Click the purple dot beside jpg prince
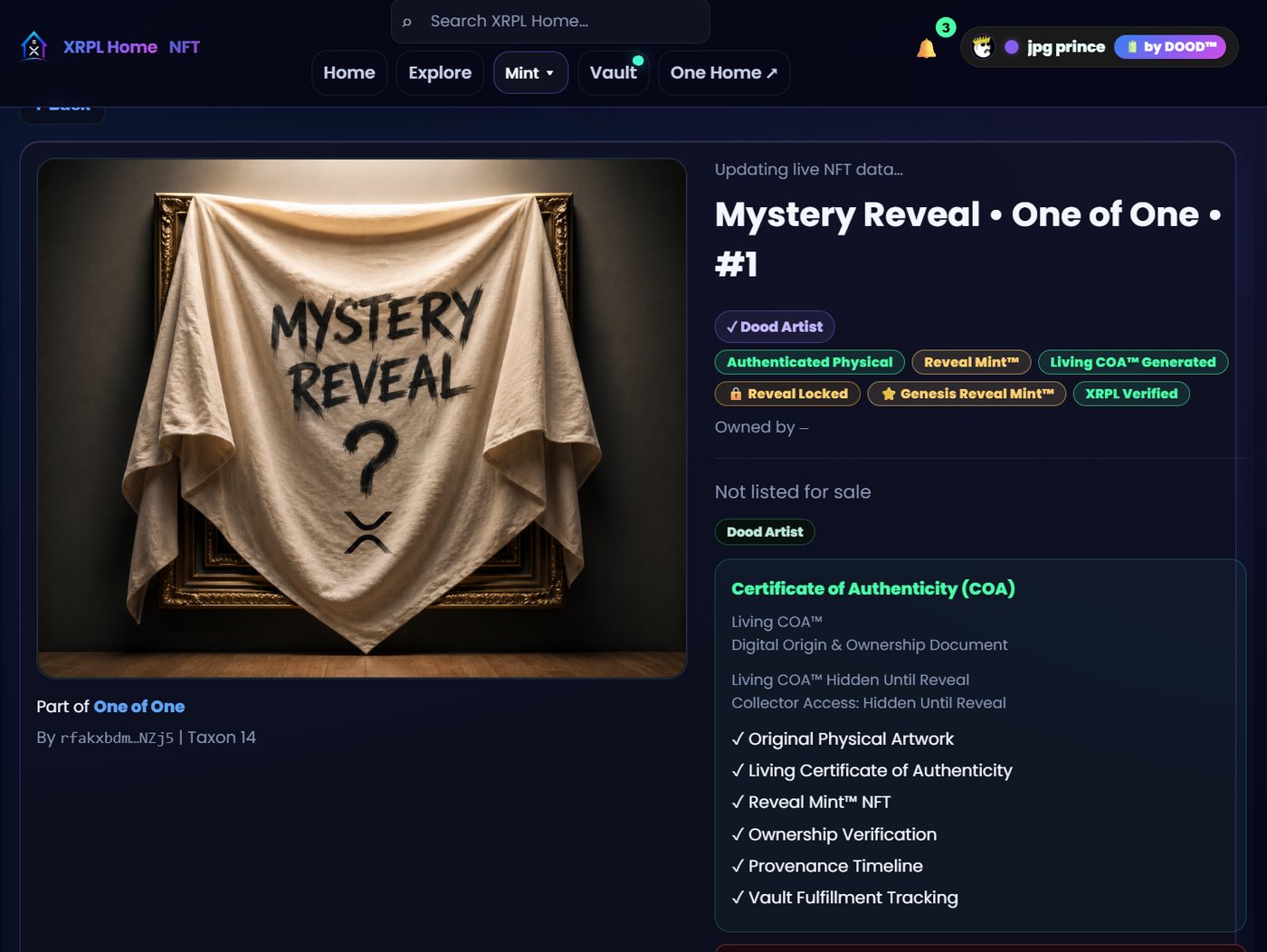Viewport: 1267px width, 952px height. click(1012, 47)
